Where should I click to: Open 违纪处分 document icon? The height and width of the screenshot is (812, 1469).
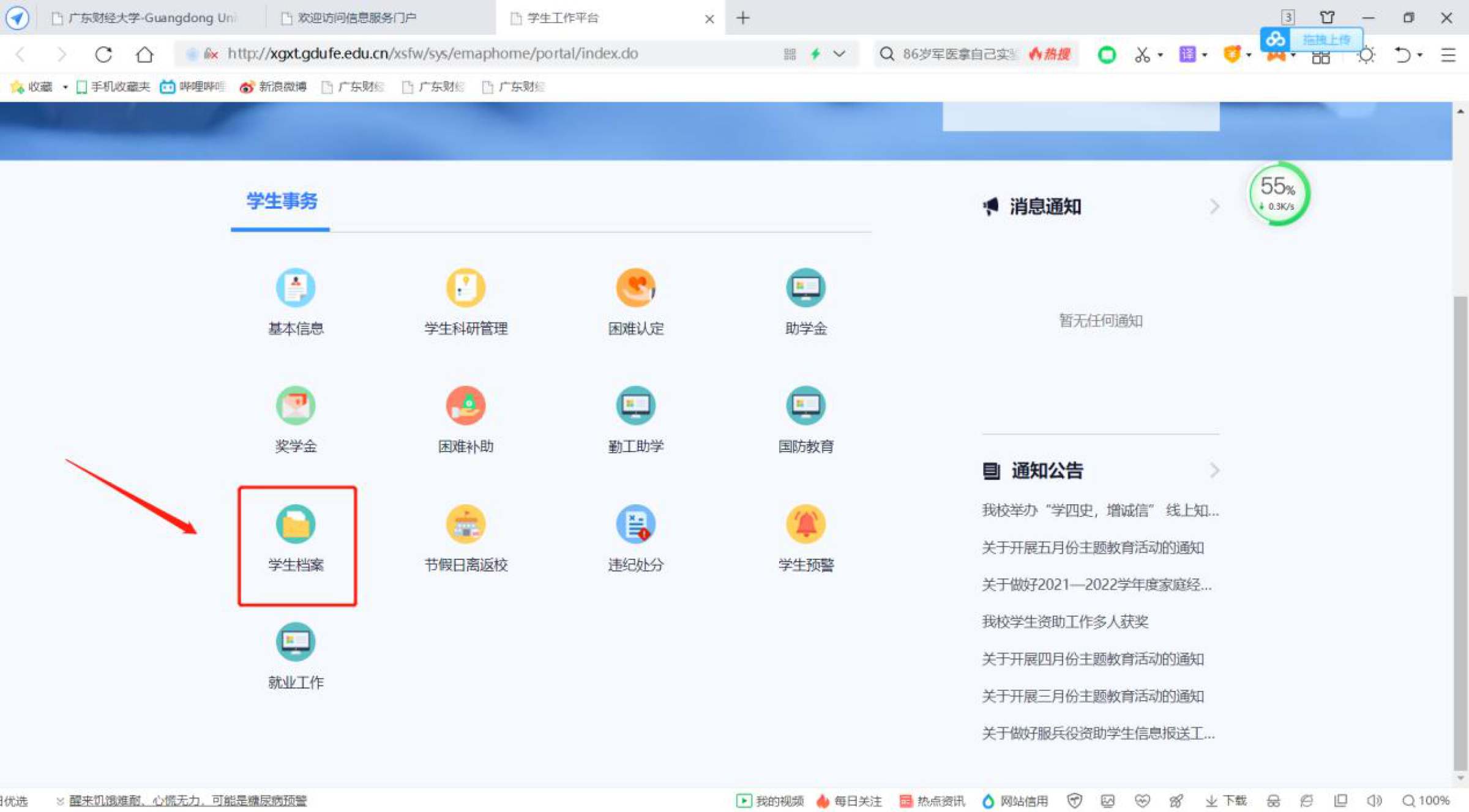[635, 524]
